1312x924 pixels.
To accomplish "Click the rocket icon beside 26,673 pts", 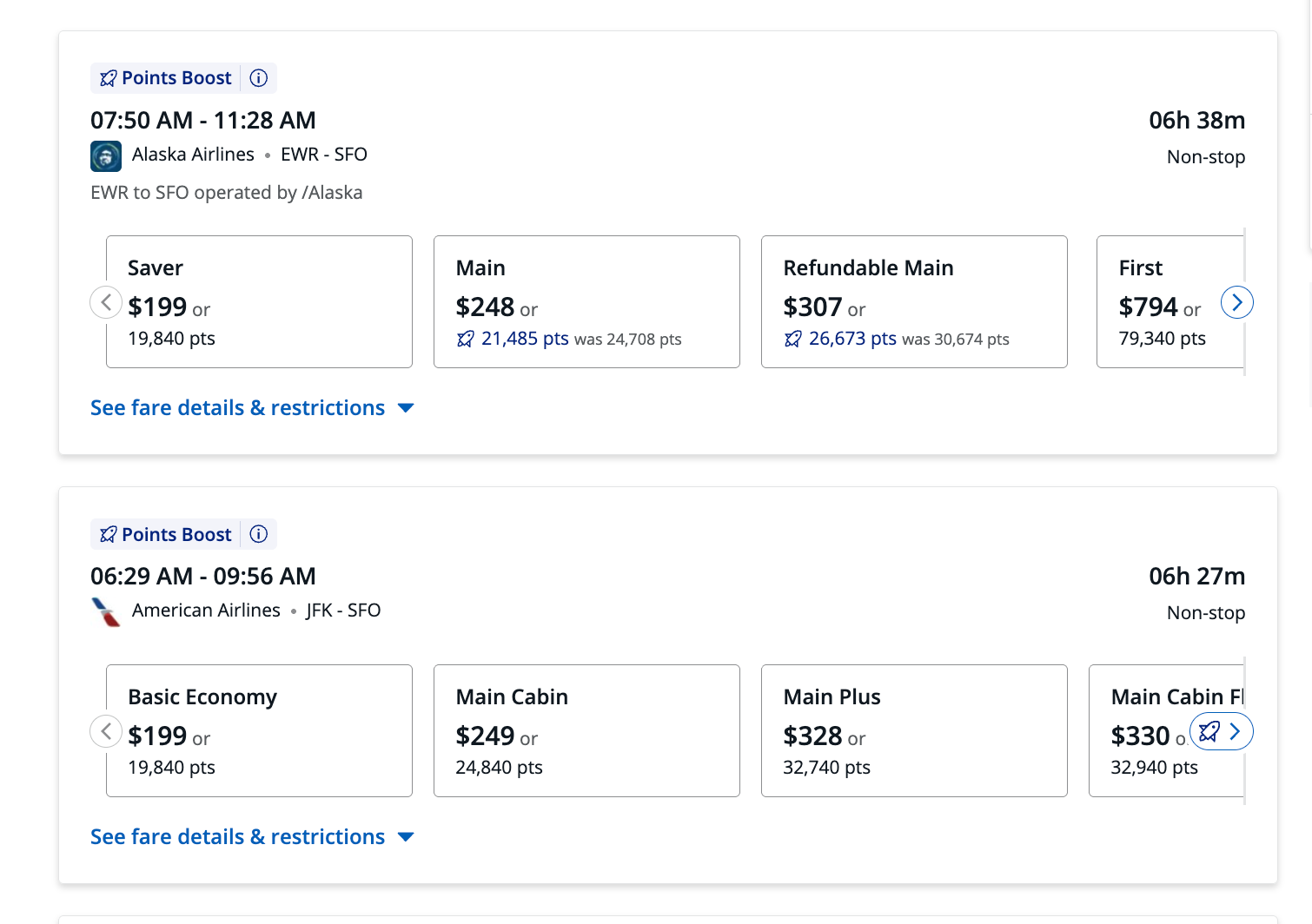I will (x=793, y=339).
